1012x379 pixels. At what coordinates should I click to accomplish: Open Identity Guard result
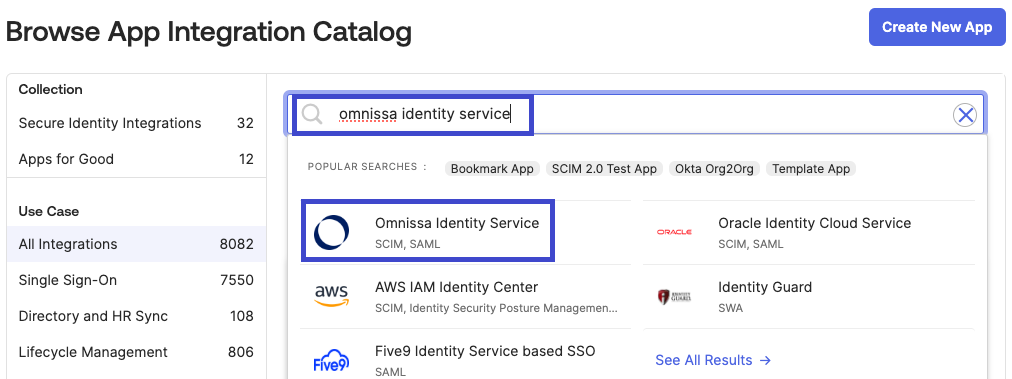click(809, 296)
